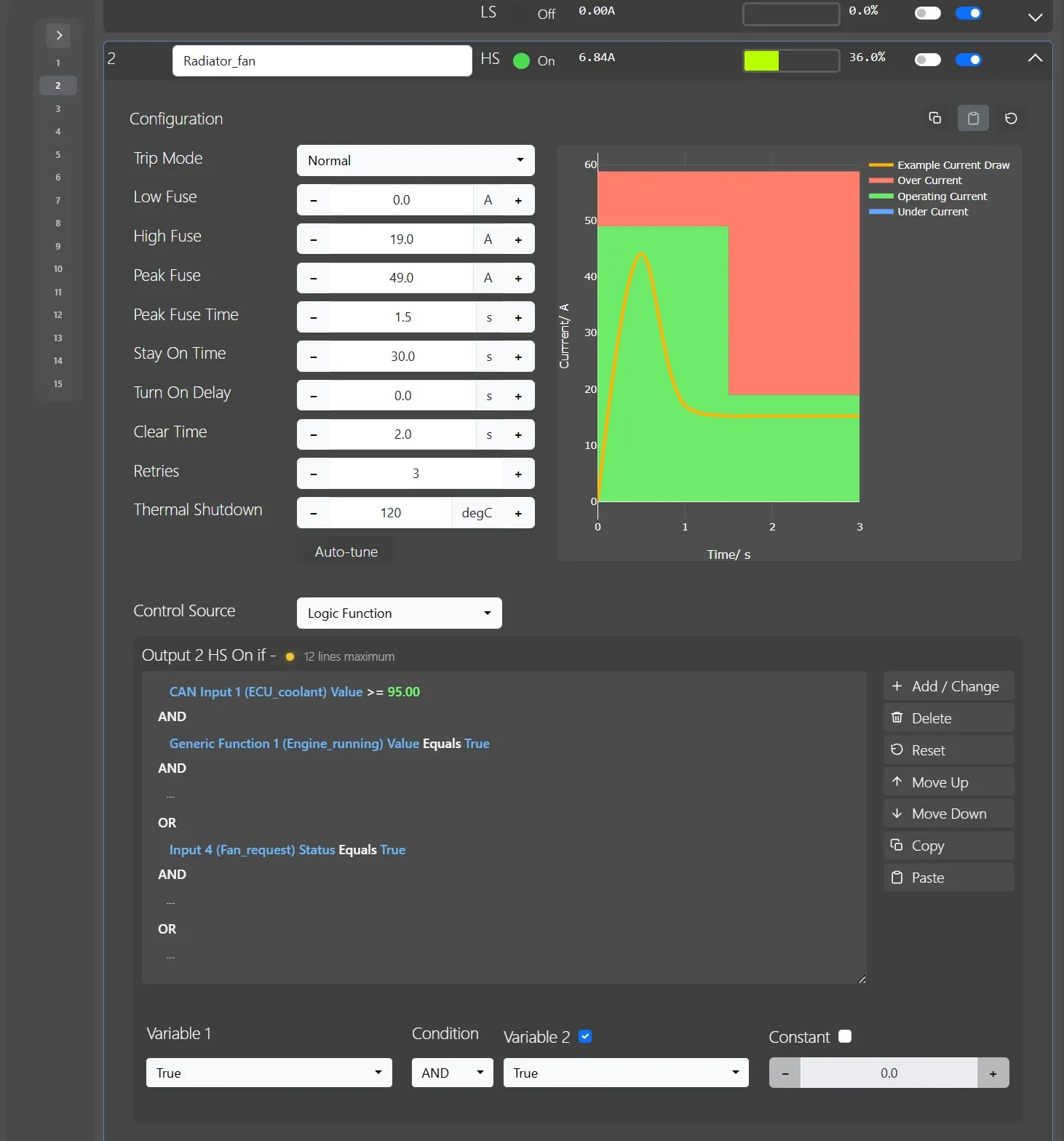Move the logic line up

point(948,782)
